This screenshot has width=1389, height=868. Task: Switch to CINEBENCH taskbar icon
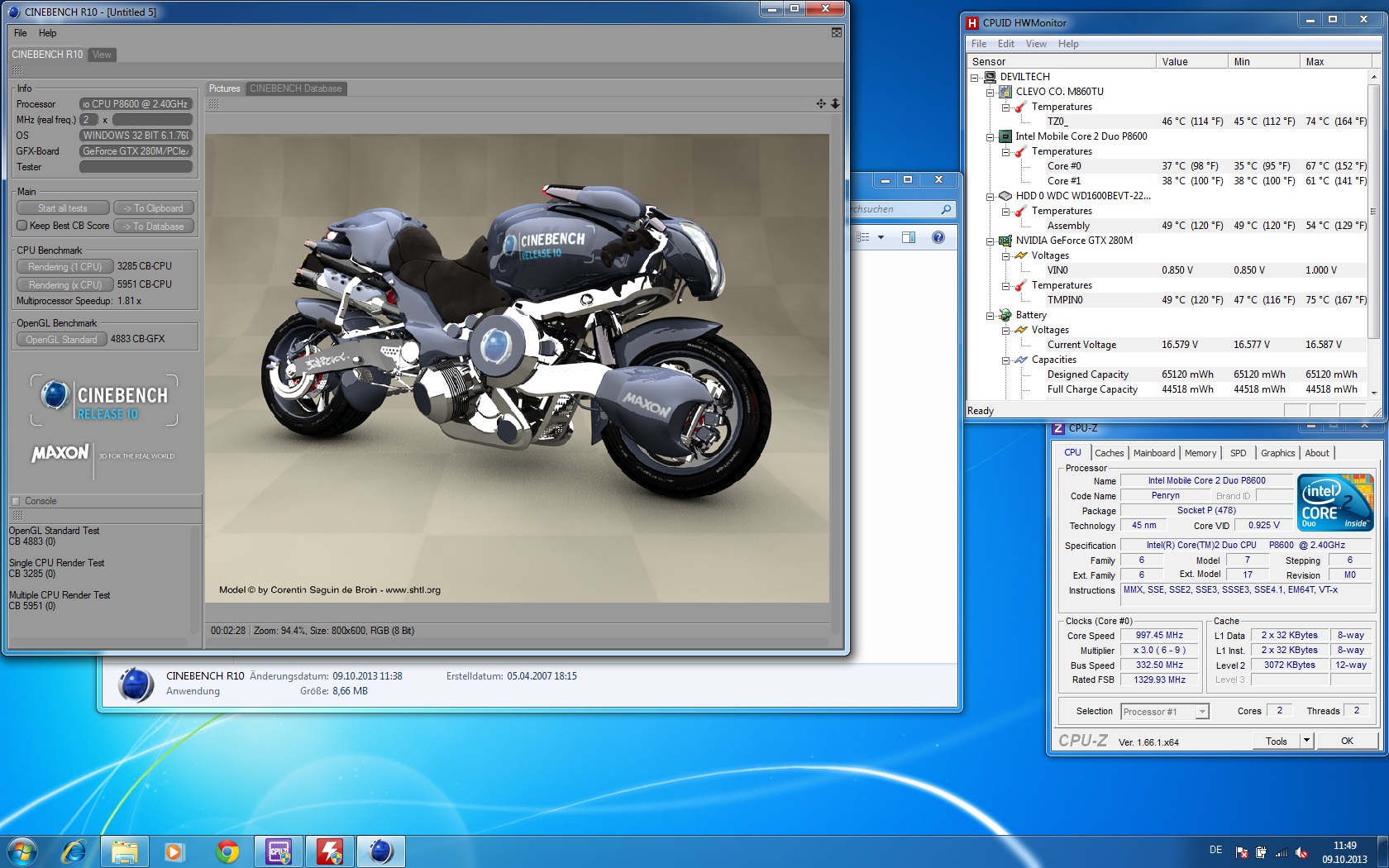point(381,851)
